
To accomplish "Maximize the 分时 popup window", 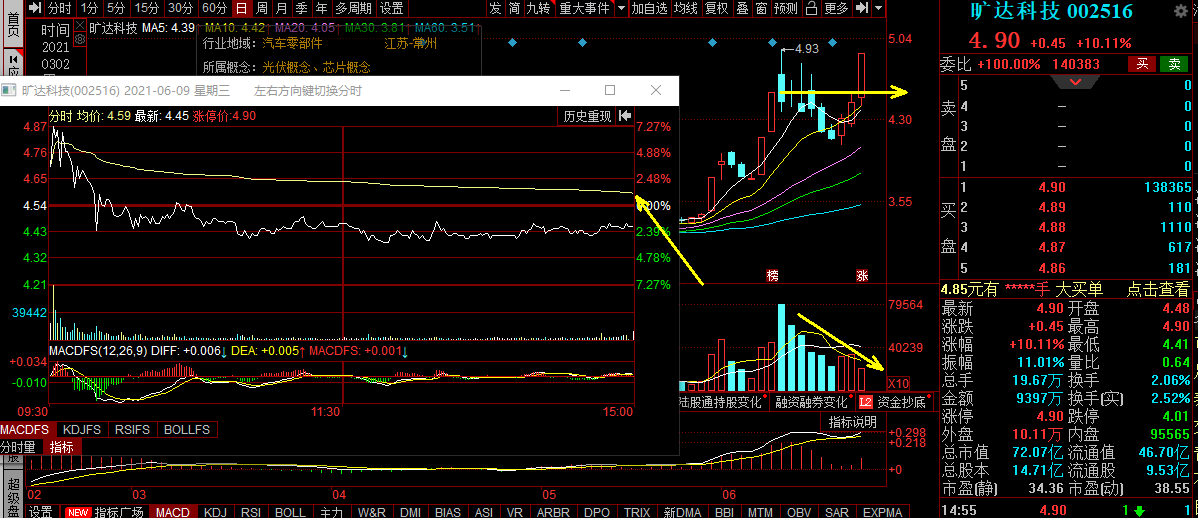I will (x=610, y=90).
